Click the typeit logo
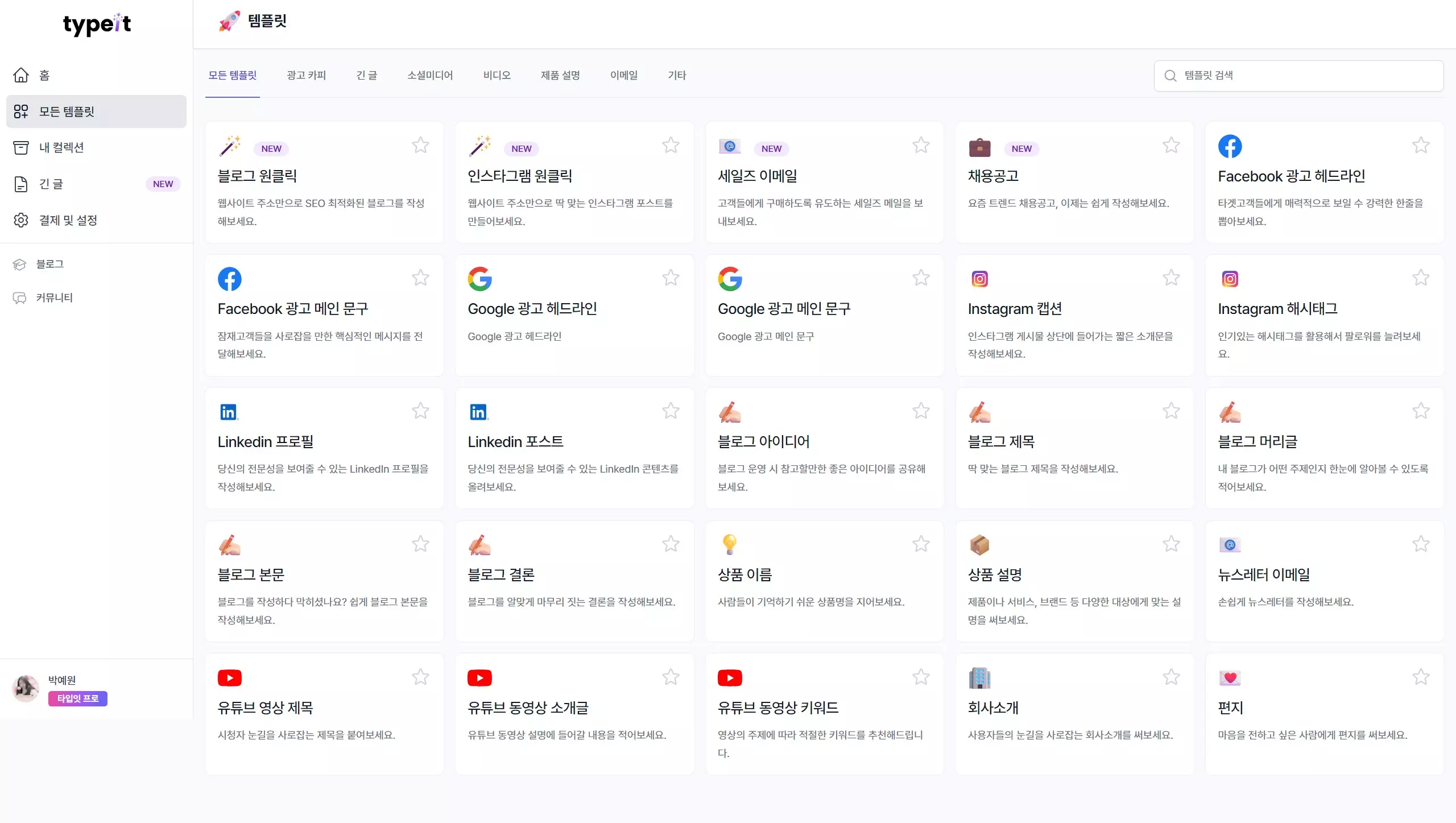1456x823 pixels. point(97,24)
